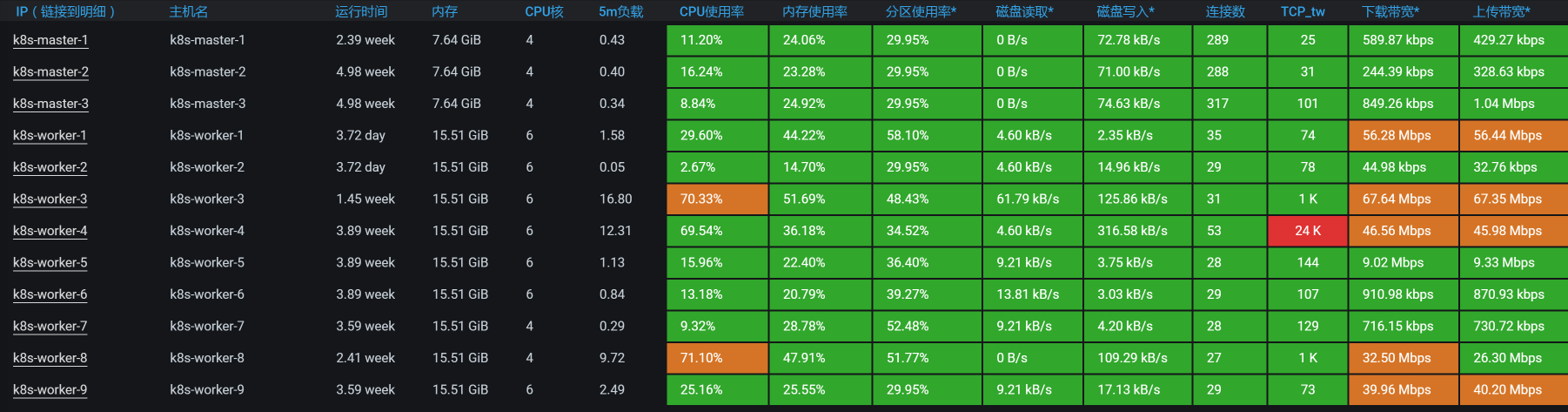Click the 磁盘写入 column header
This screenshot has width=1568, height=412.
click(1125, 11)
